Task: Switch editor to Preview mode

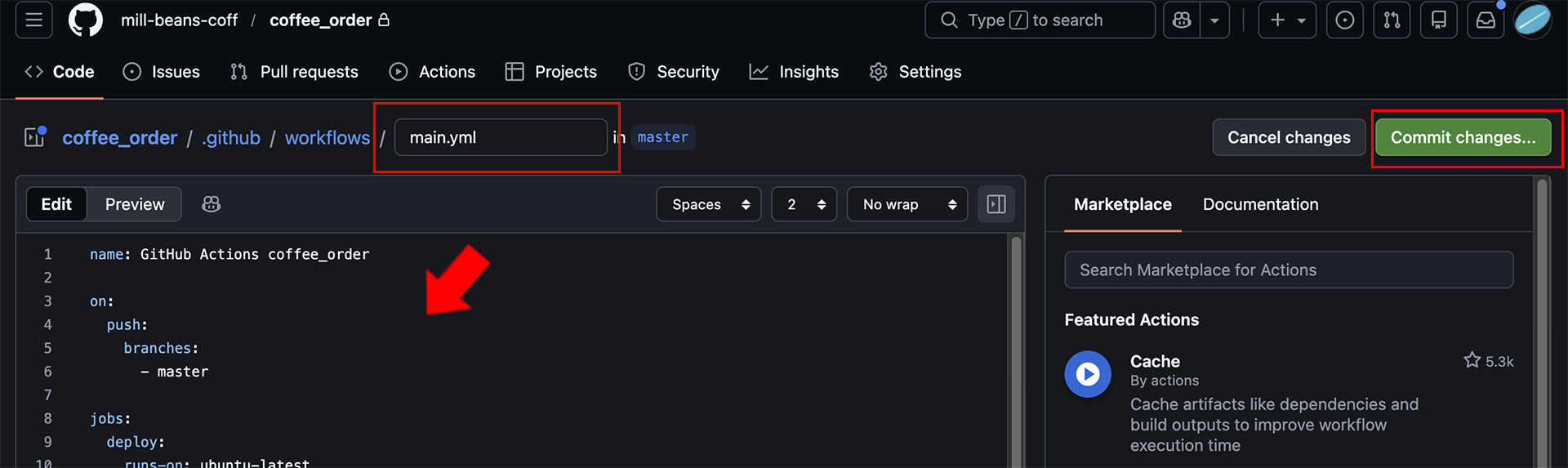Action: click(x=135, y=204)
